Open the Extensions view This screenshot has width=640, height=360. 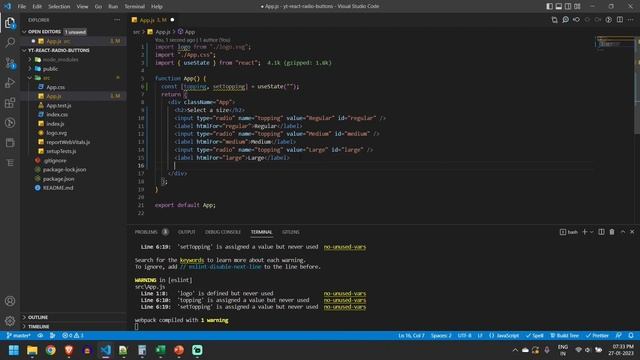10,103
